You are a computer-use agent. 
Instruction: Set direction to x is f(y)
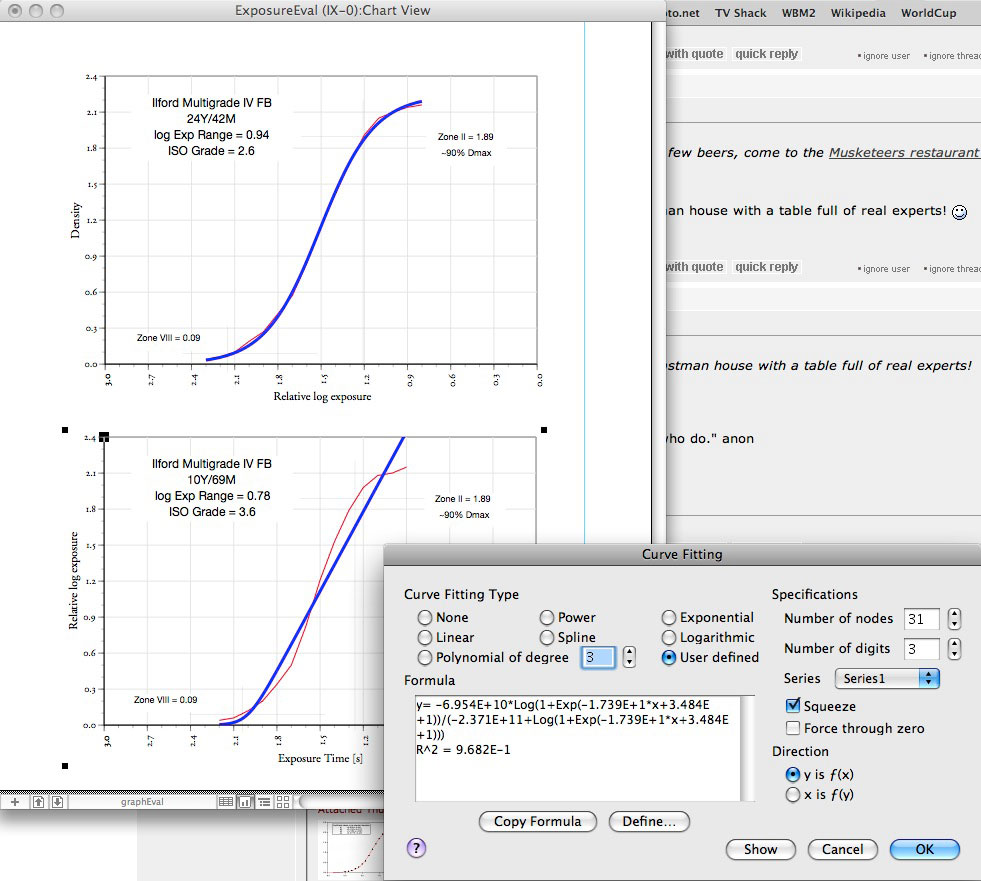pos(793,795)
